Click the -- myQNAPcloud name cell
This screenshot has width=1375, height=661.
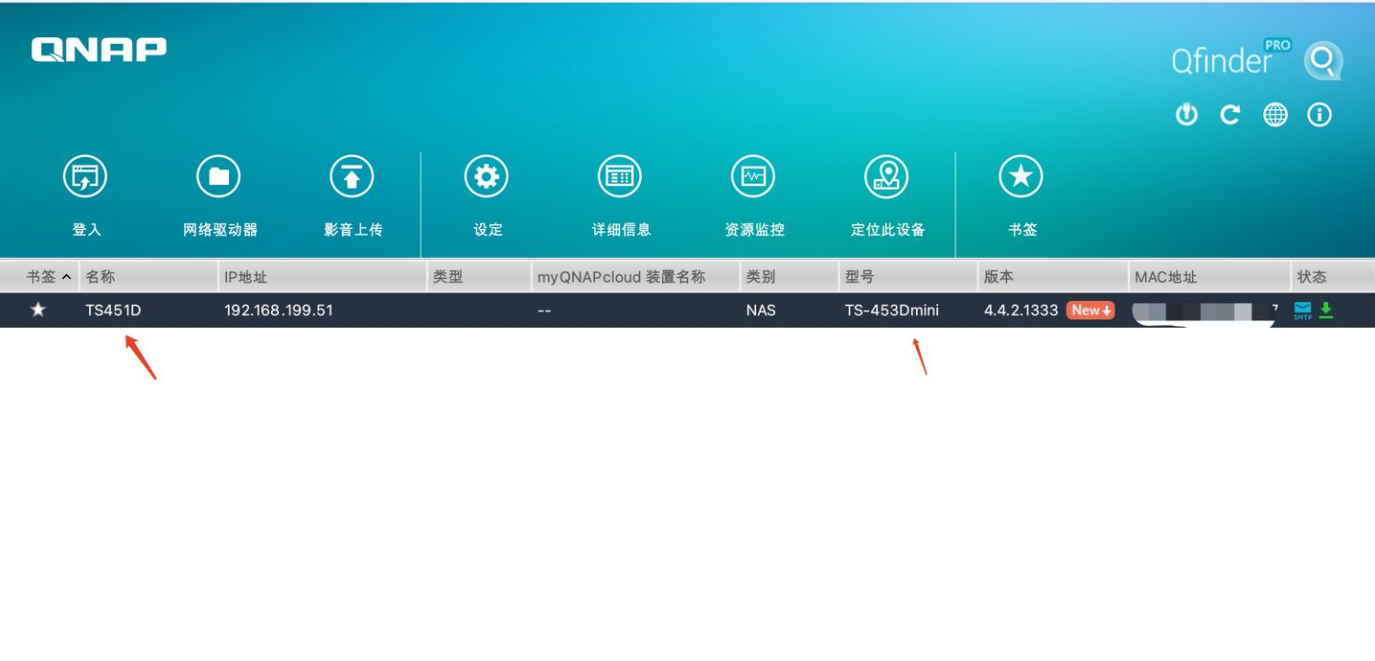[x=544, y=310]
